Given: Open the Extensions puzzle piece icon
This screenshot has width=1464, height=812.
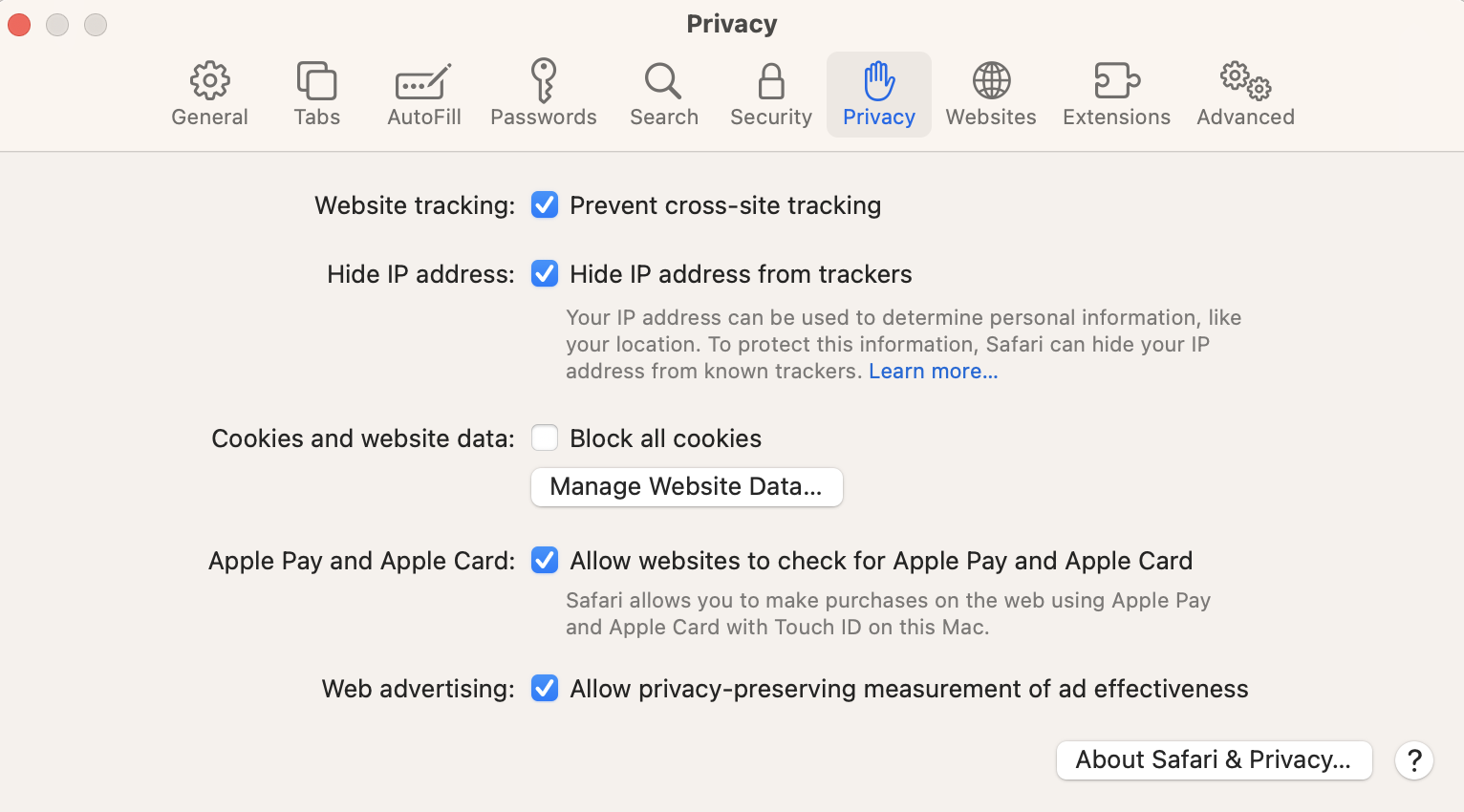Looking at the screenshot, I should (x=1116, y=82).
